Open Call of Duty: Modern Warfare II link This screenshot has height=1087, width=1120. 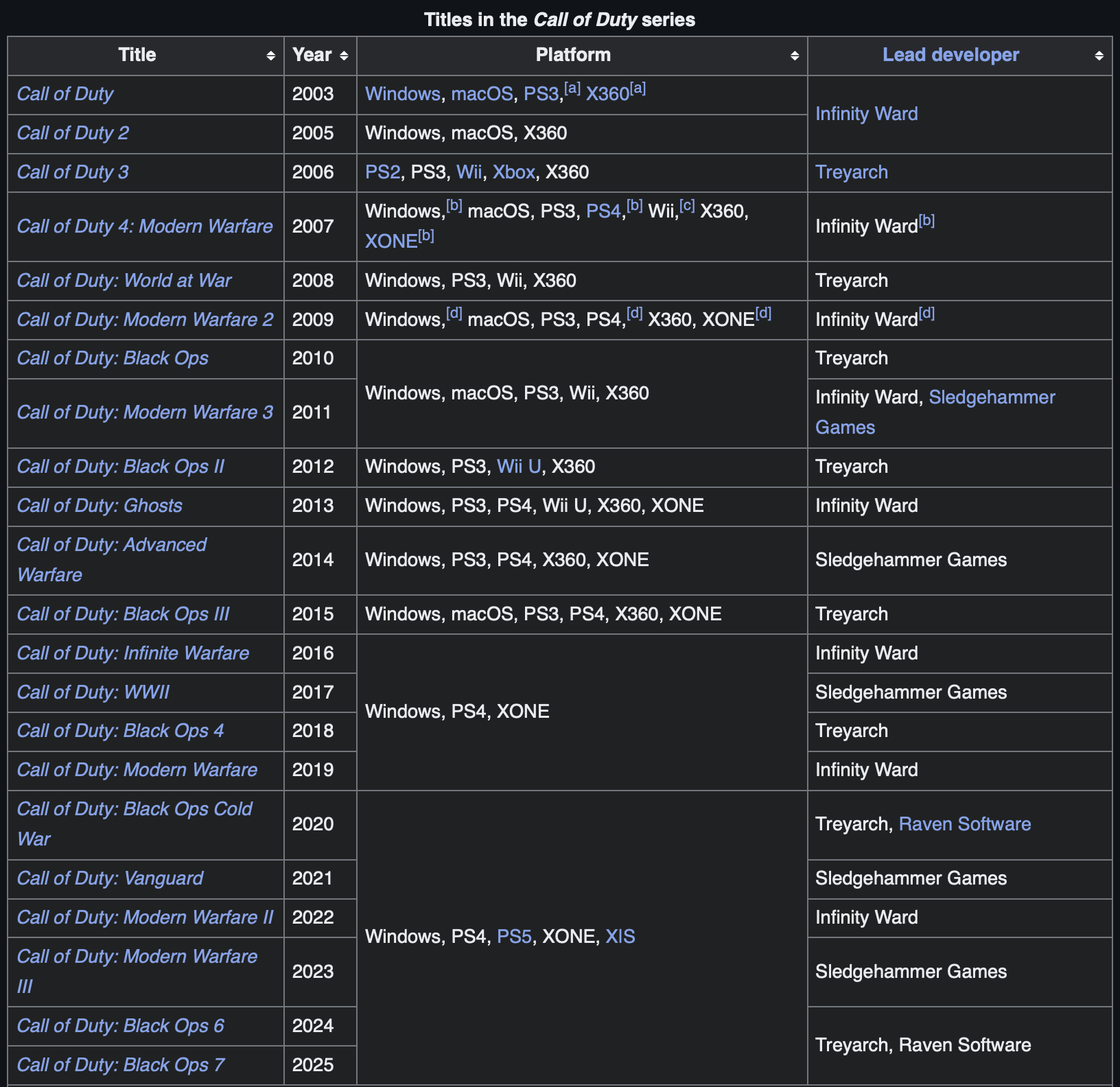(x=145, y=917)
